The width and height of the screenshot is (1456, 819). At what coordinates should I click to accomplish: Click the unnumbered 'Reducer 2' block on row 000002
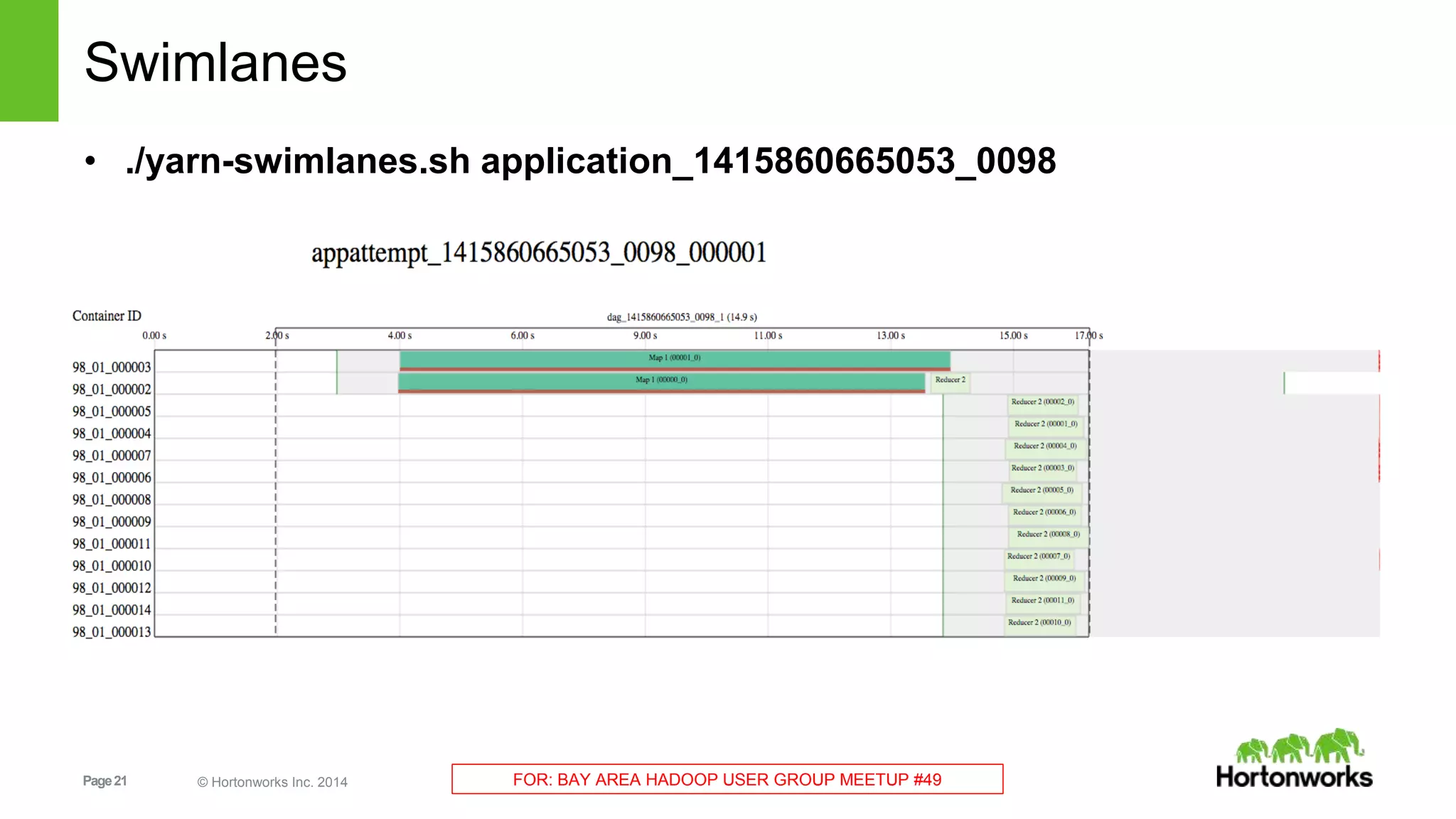(951, 382)
